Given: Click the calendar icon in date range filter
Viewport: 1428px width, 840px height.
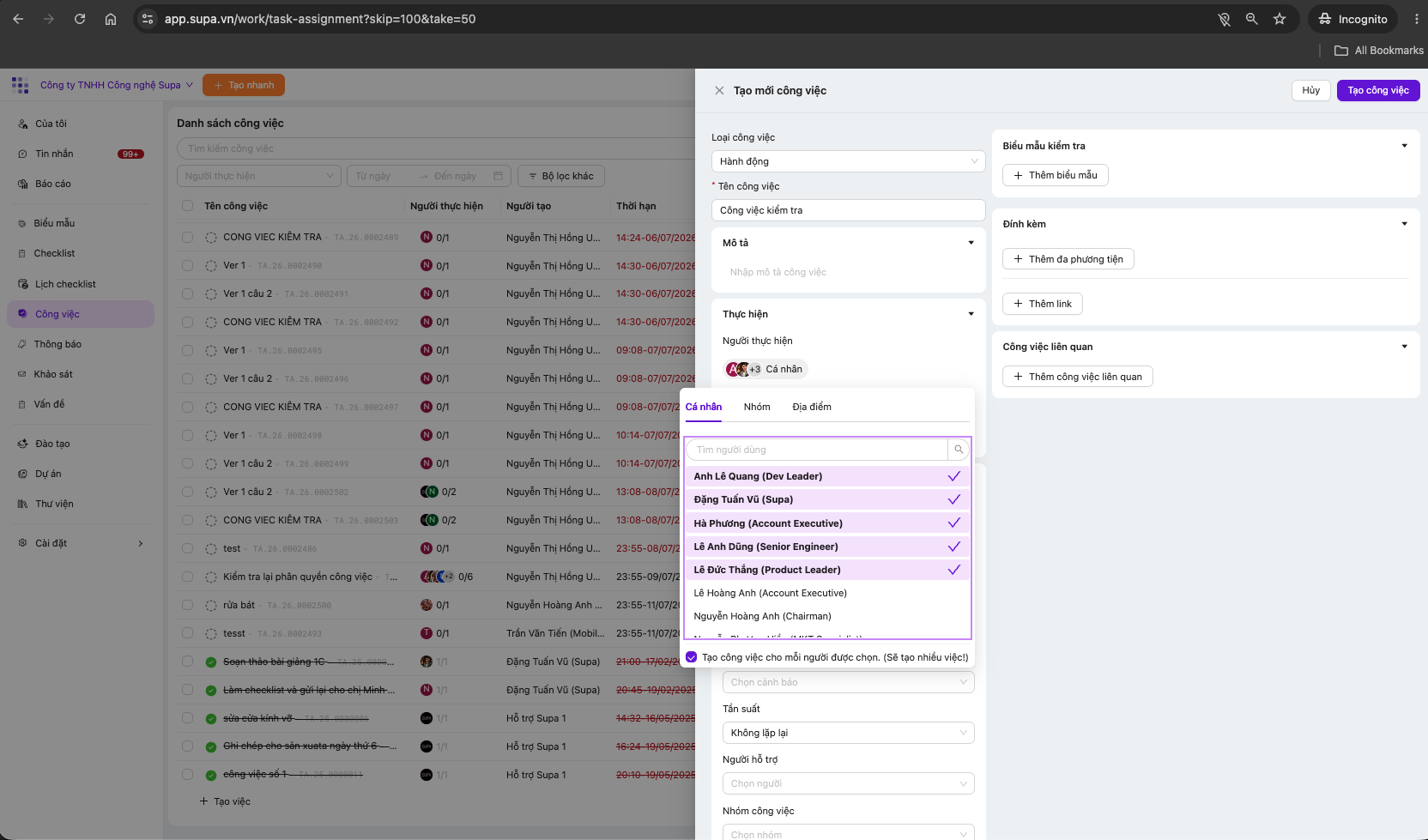Looking at the screenshot, I should (498, 176).
